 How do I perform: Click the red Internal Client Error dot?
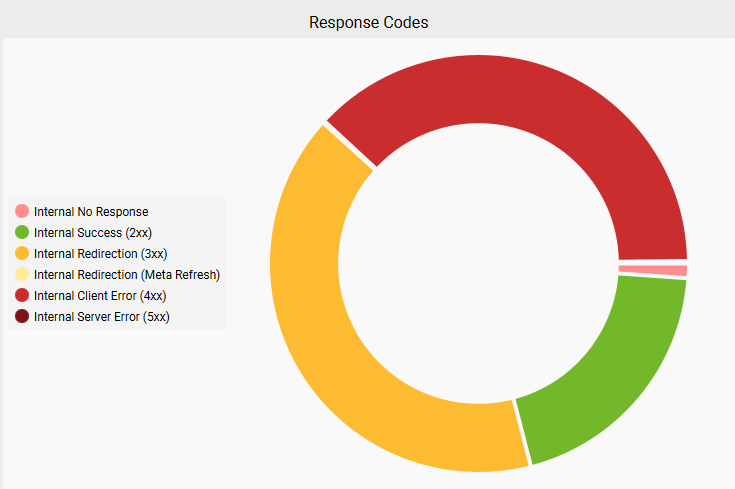(22, 296)
